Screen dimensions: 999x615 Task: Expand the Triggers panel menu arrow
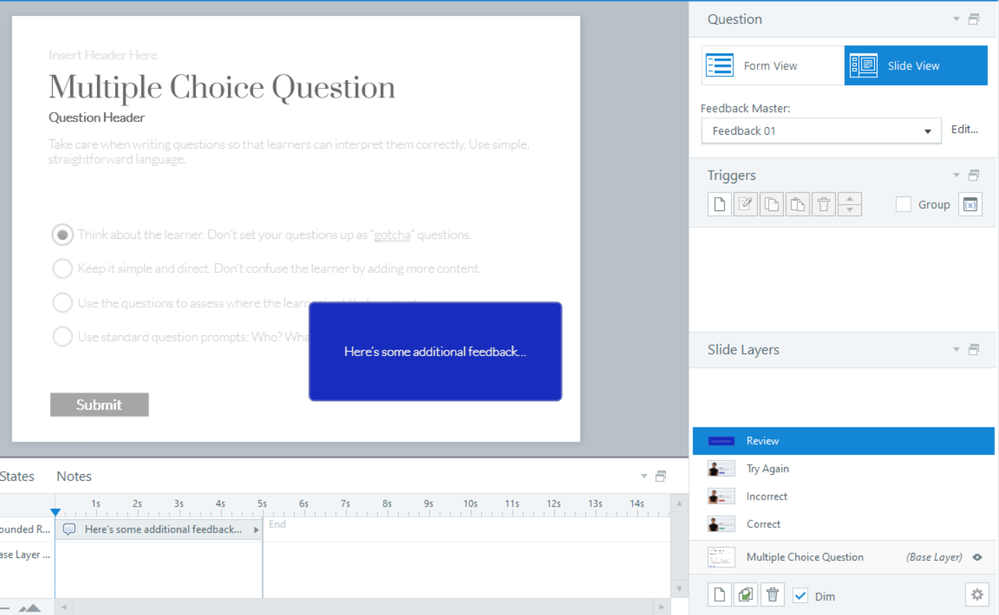[x=956, y=175]
